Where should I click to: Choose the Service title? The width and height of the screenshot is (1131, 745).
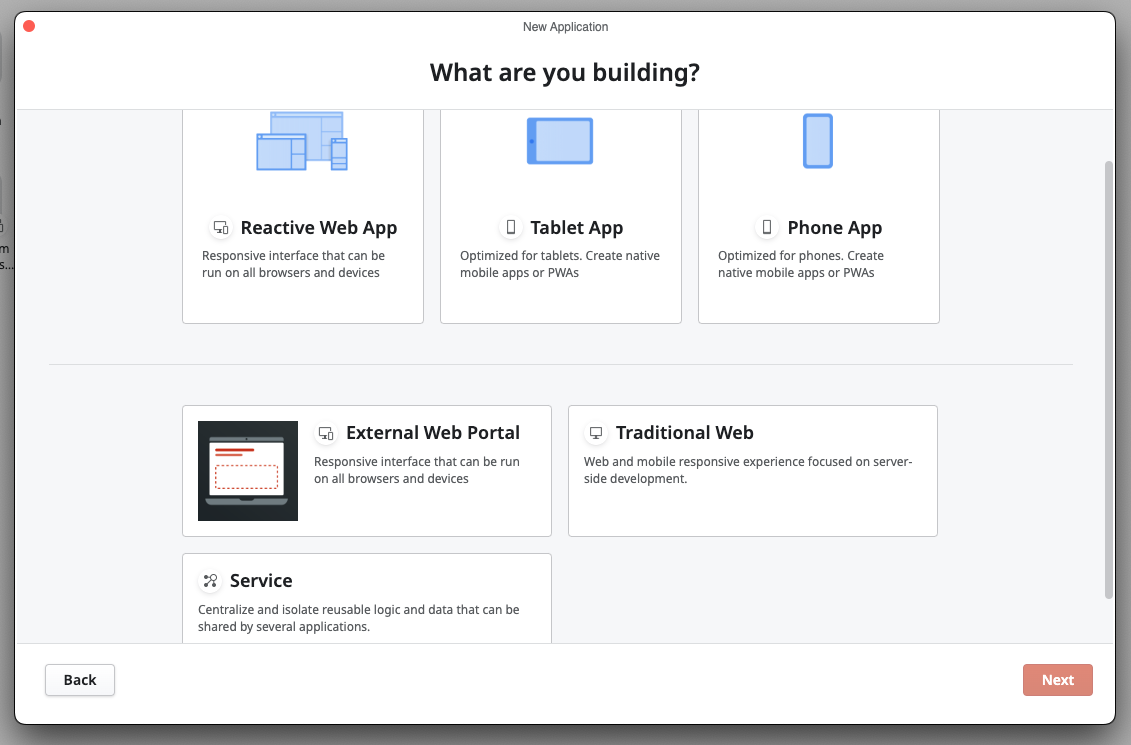[261, 581]
